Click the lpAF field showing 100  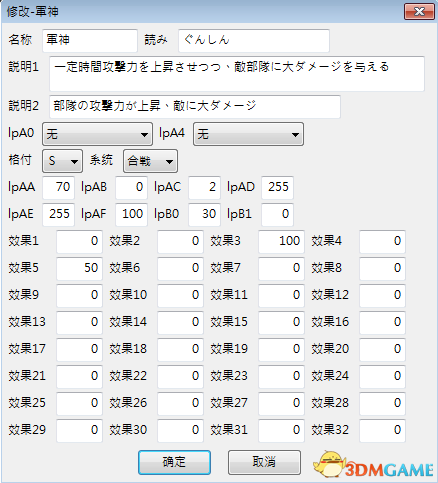click(132, 215)
